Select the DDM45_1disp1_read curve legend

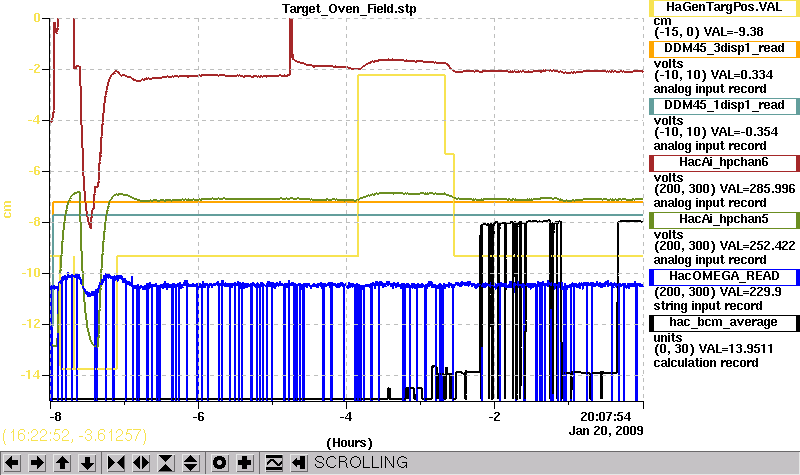coord(724,106)
